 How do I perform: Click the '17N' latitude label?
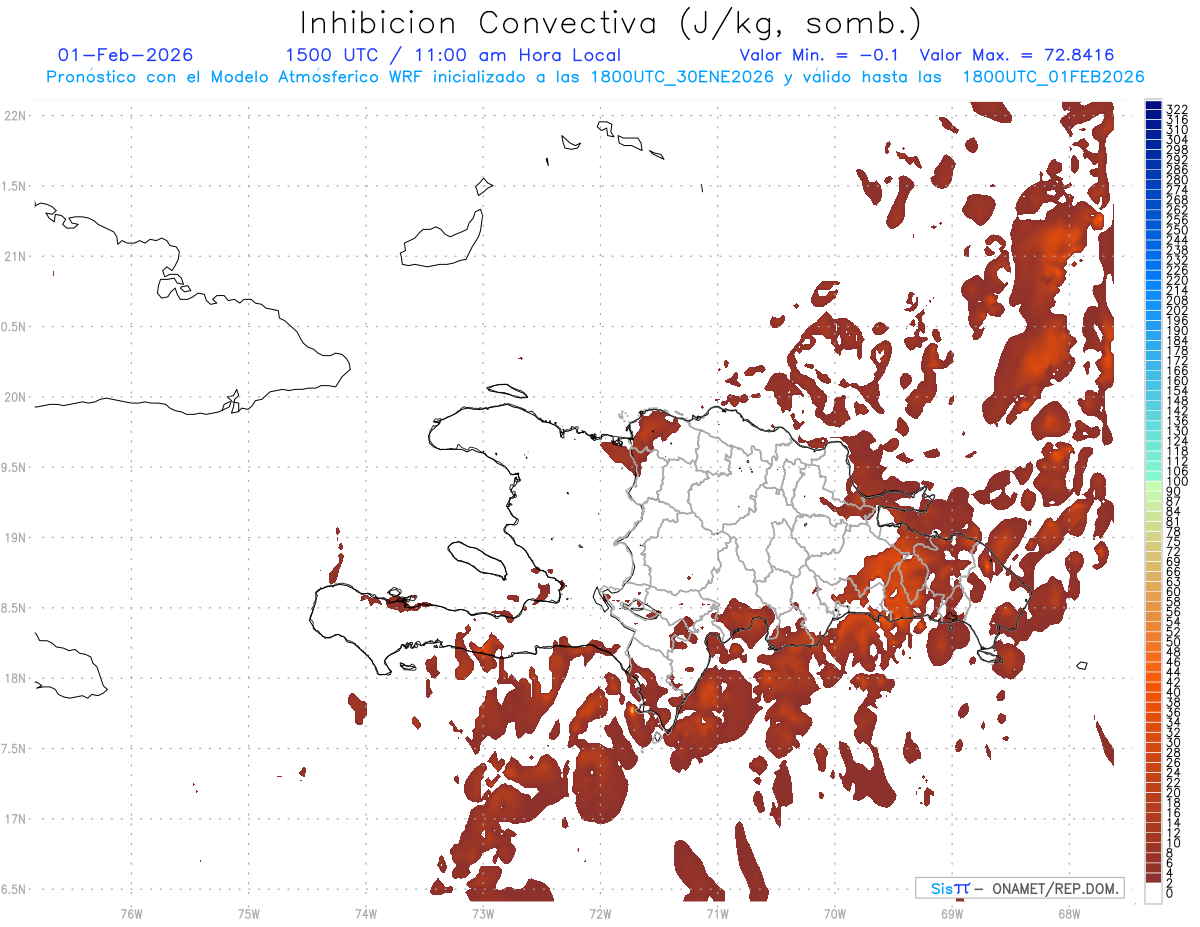[x=14, y=819]
